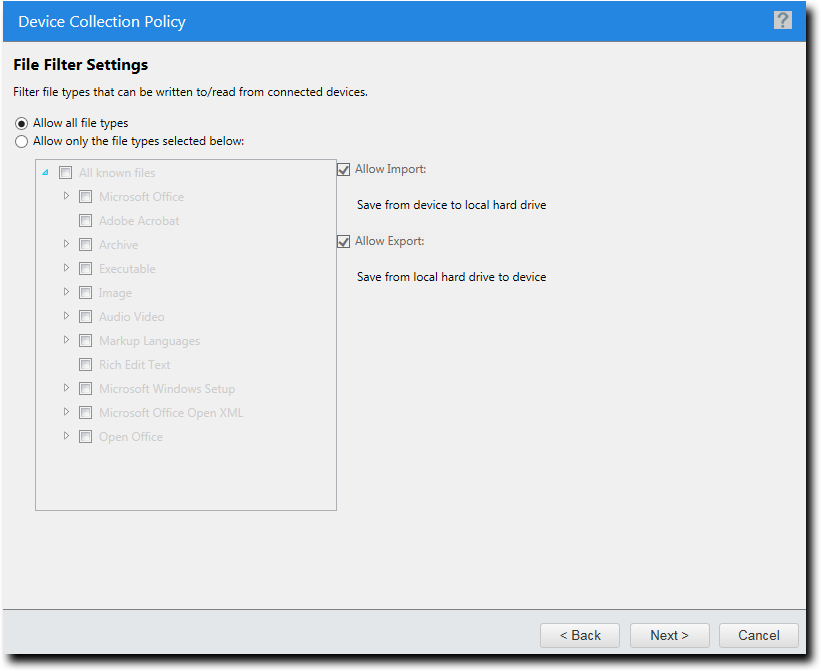Click the Next button
821x671 pixels.
pos(669,635)
